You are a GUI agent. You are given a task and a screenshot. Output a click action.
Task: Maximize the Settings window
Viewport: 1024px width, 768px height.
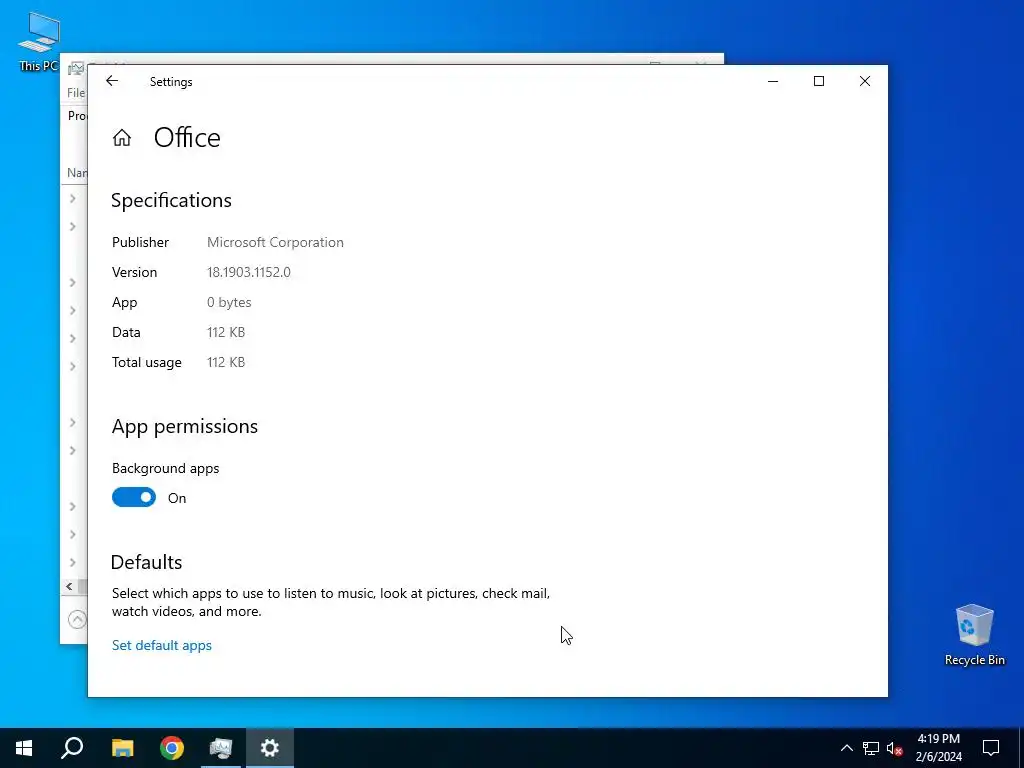pos(819,81)
